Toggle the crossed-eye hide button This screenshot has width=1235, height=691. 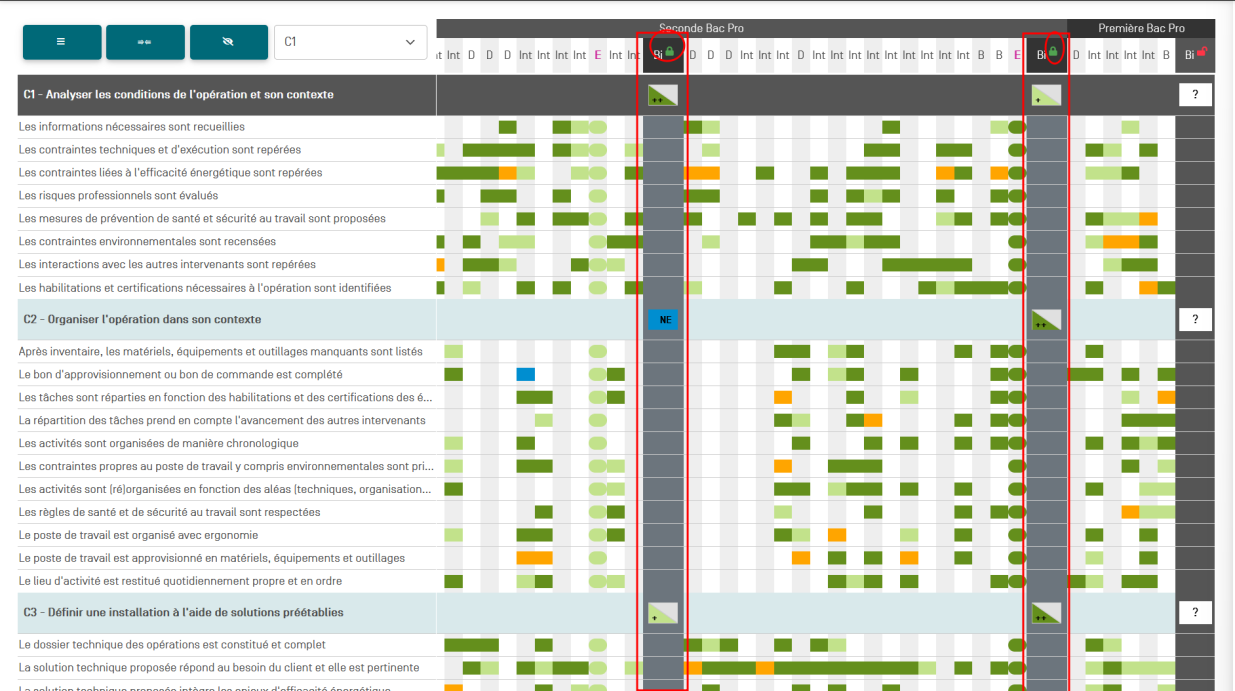(x=228, y=42)
